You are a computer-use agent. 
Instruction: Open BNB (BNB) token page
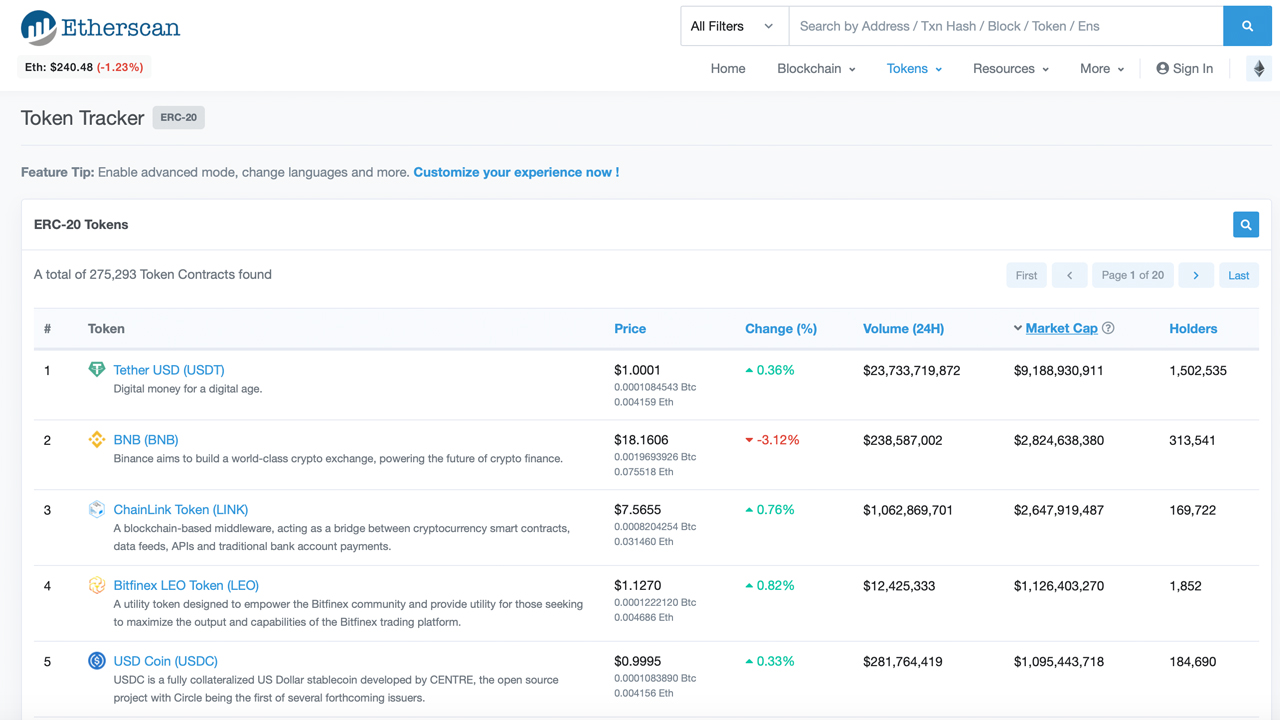pyautogui.click(x=146, y=440)
